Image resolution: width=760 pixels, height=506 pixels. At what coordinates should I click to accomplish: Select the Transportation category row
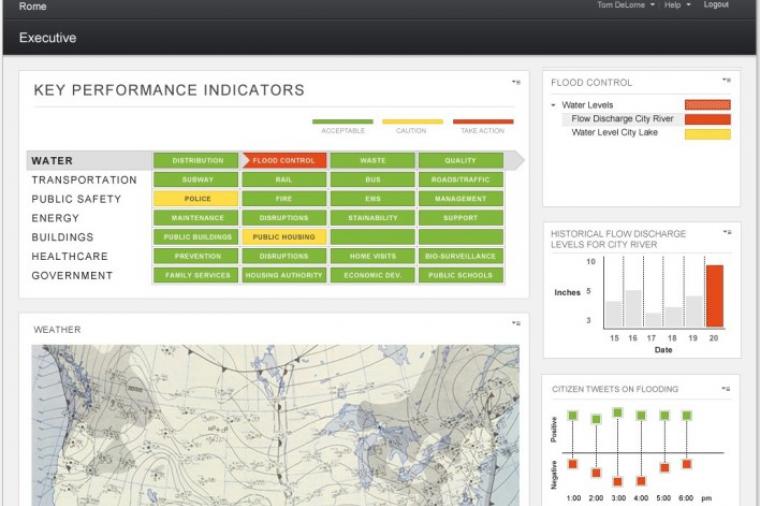click(x=84, y=180)
